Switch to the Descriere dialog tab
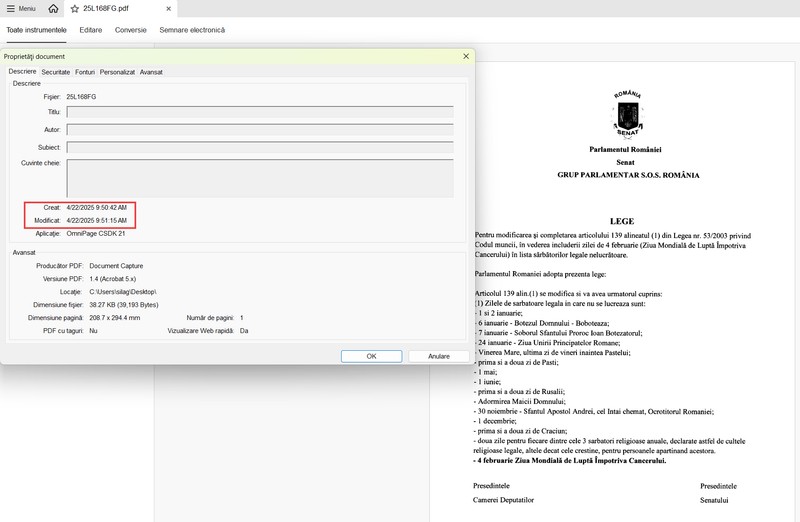The width and height of the screenshot is (800, 522). point(22,71)
